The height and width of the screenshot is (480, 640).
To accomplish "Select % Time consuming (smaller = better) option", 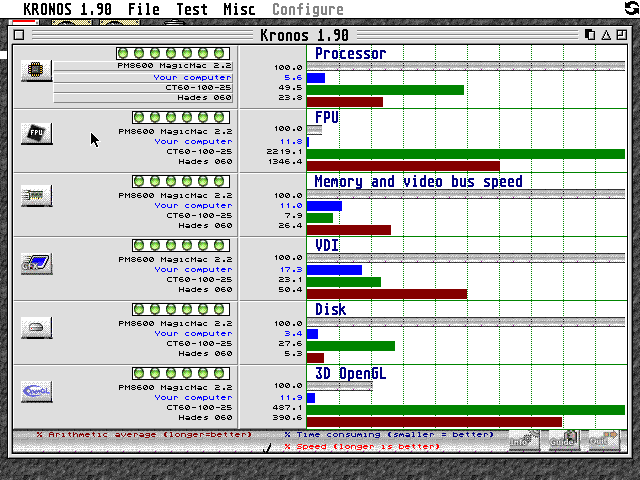I will [389, 435].
